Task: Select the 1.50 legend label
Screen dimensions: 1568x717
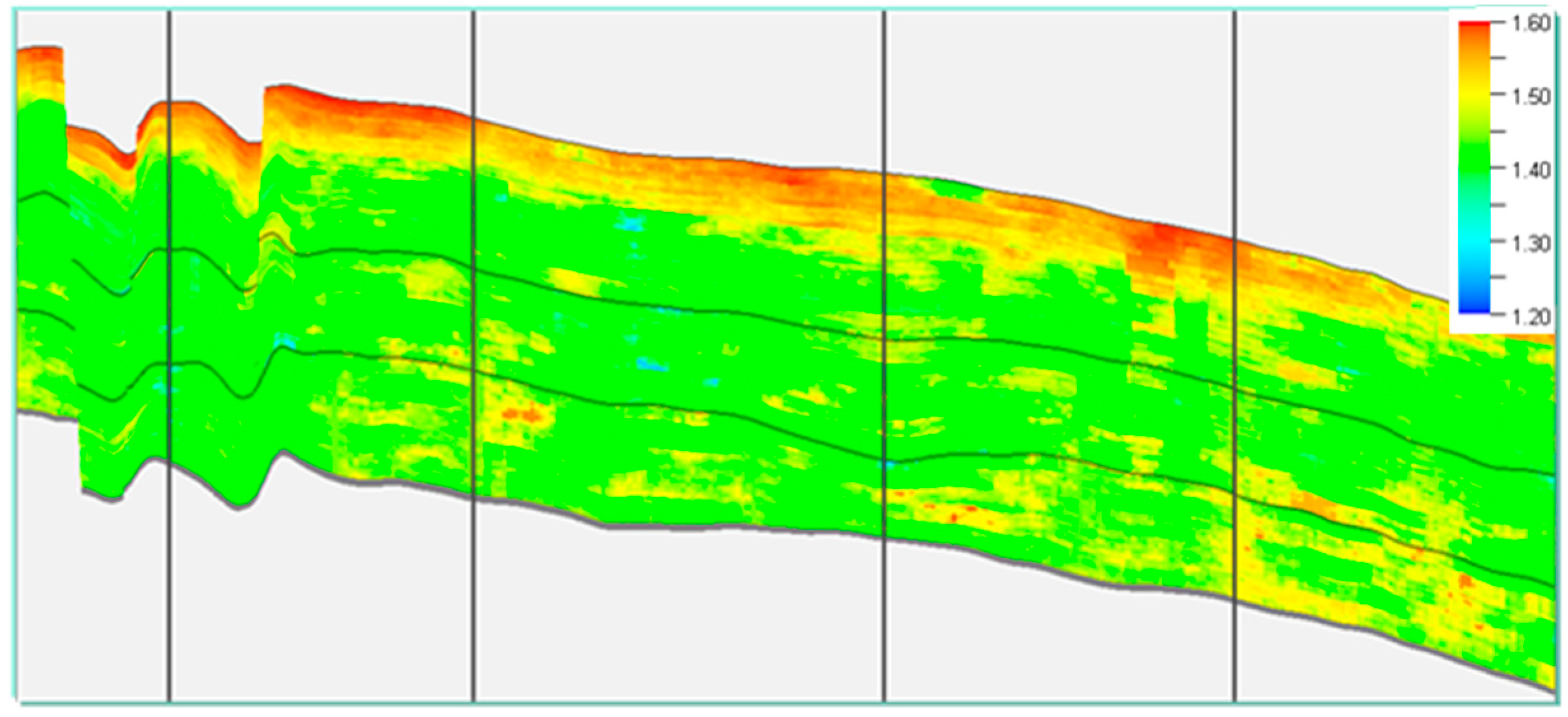Action: point(1531,97)
